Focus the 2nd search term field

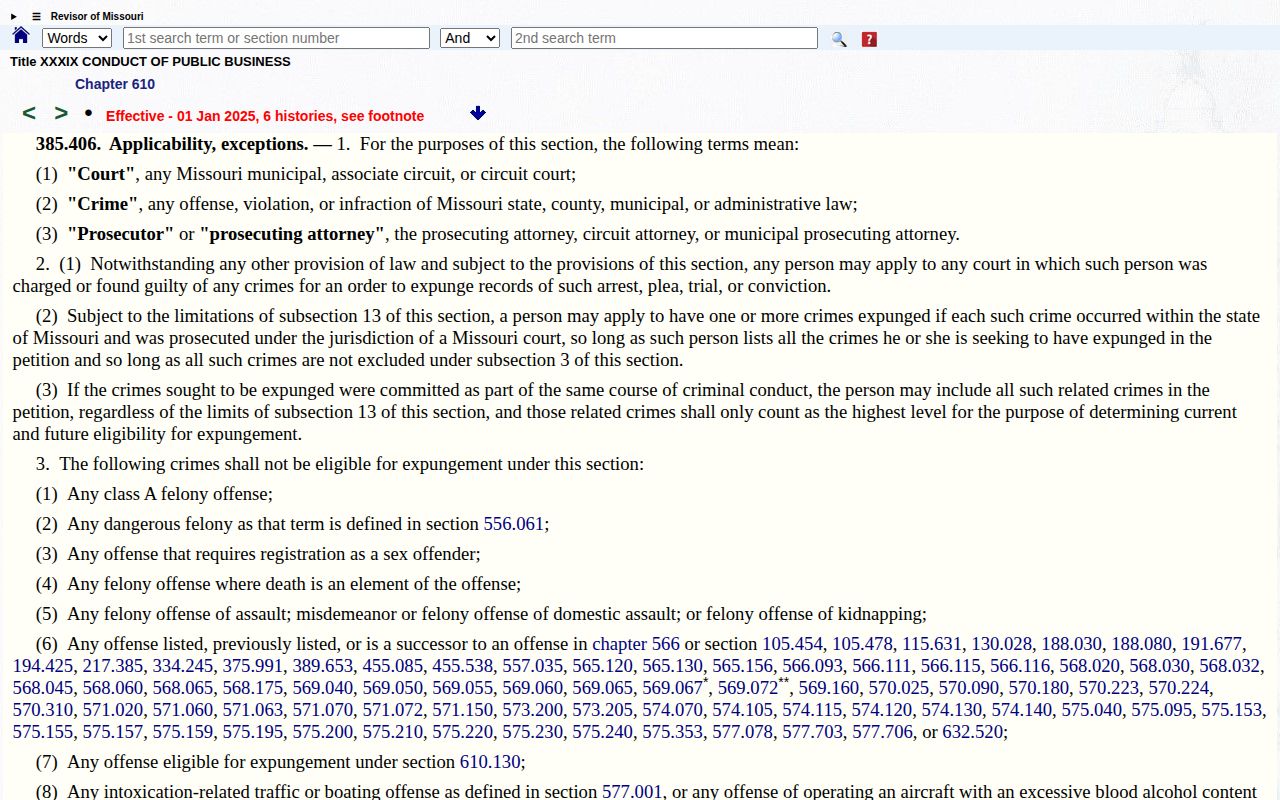(664, 38)
